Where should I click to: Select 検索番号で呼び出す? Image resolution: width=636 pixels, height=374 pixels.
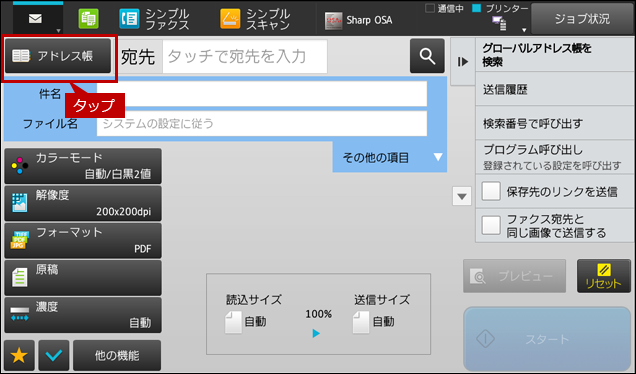(554, 123)
